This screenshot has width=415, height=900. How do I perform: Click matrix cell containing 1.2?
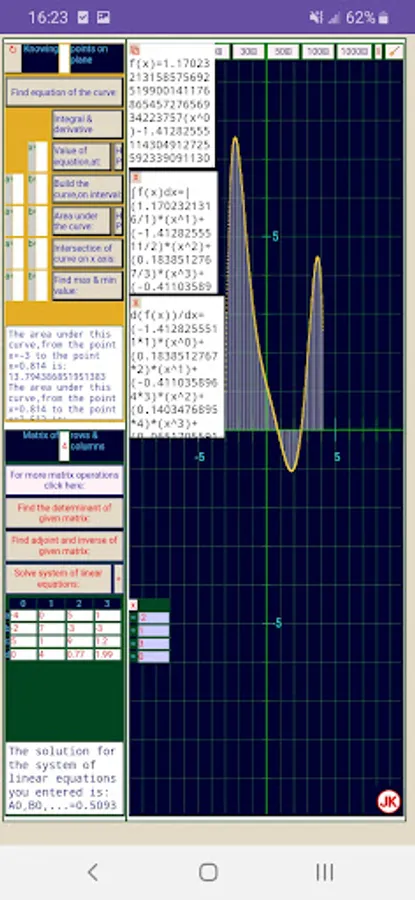coord(107,642)
